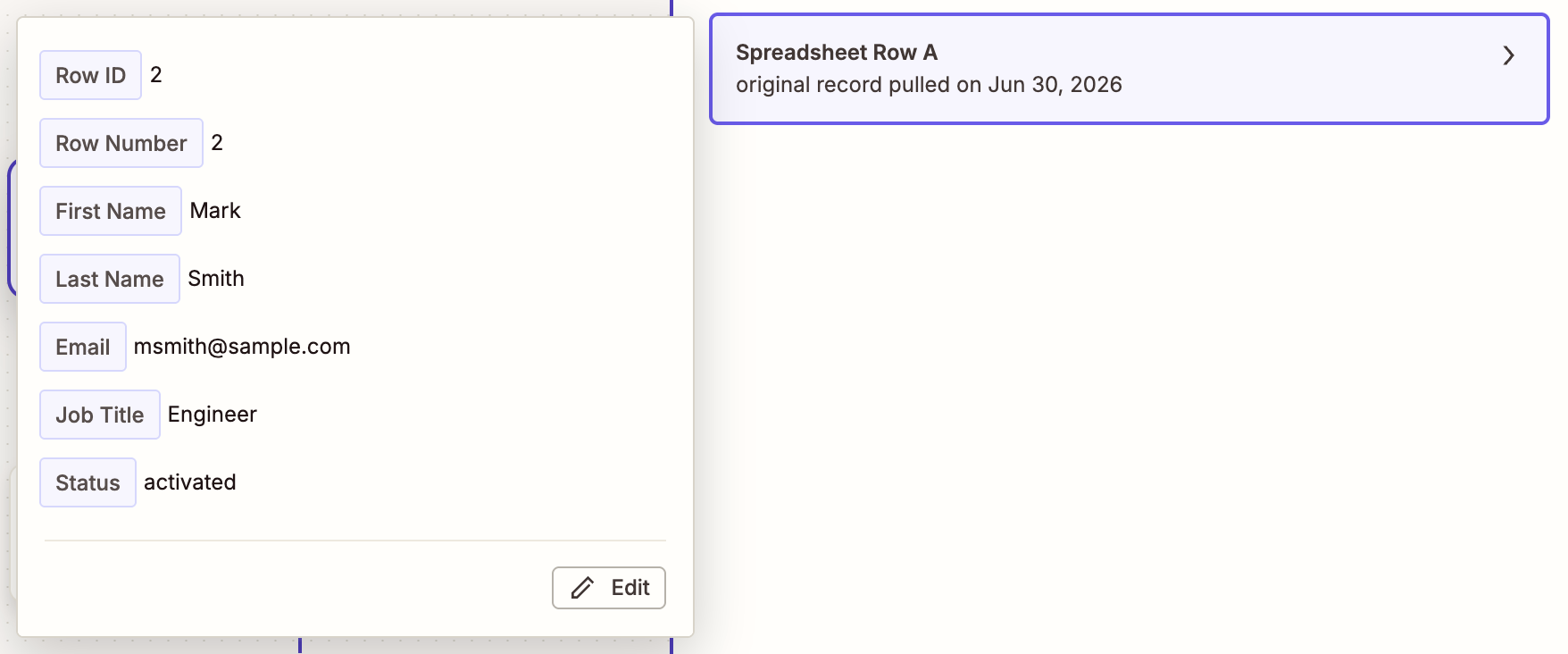Click the first name value Mark

215,211
